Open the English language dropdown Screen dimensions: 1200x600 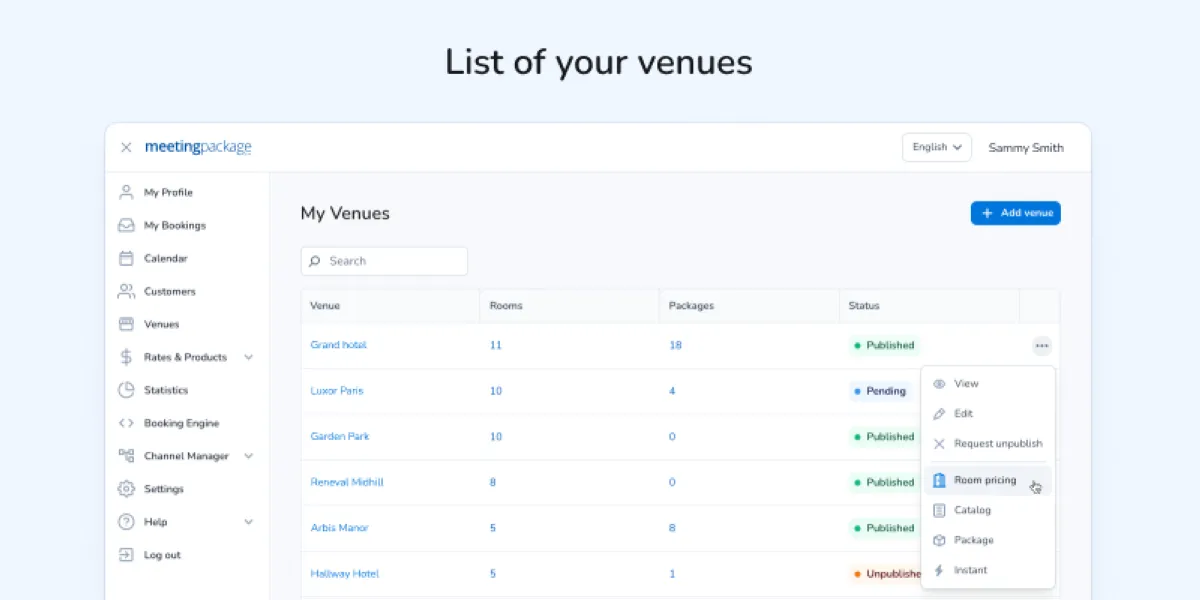[936, 147]
